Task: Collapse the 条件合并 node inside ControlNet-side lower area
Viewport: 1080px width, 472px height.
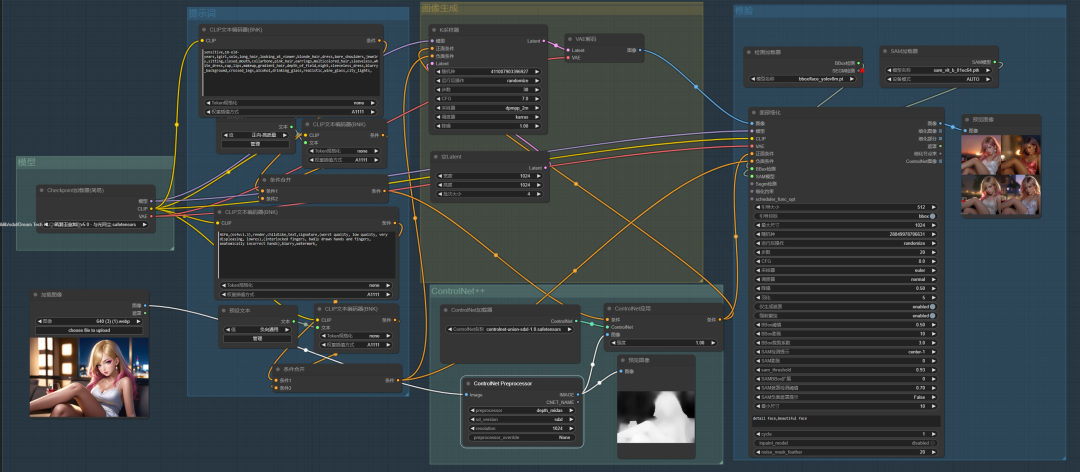Action: pos(278,369)
